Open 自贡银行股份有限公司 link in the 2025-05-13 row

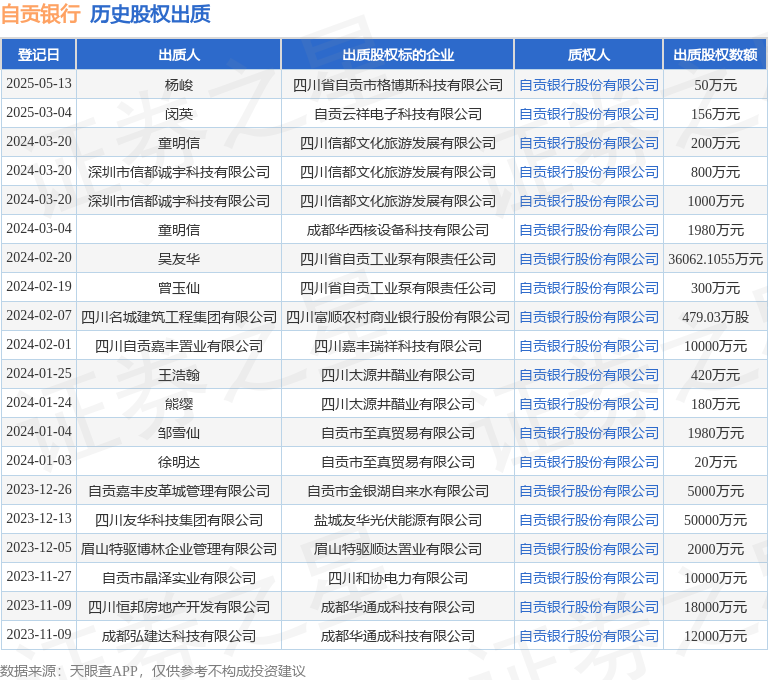(x=589, y=85)
